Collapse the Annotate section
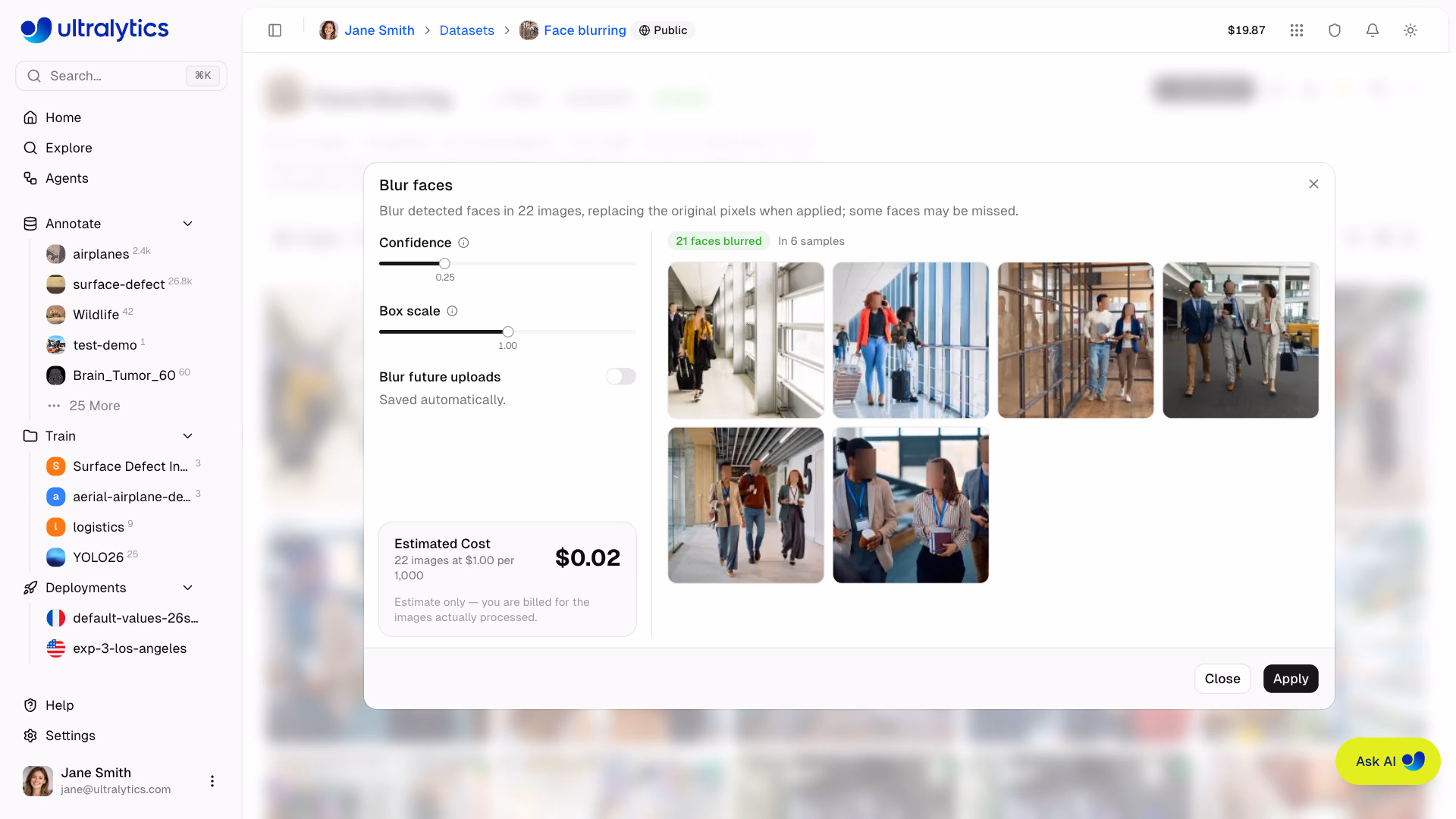This screenshot has width=1456, height=819. point(187,224)
